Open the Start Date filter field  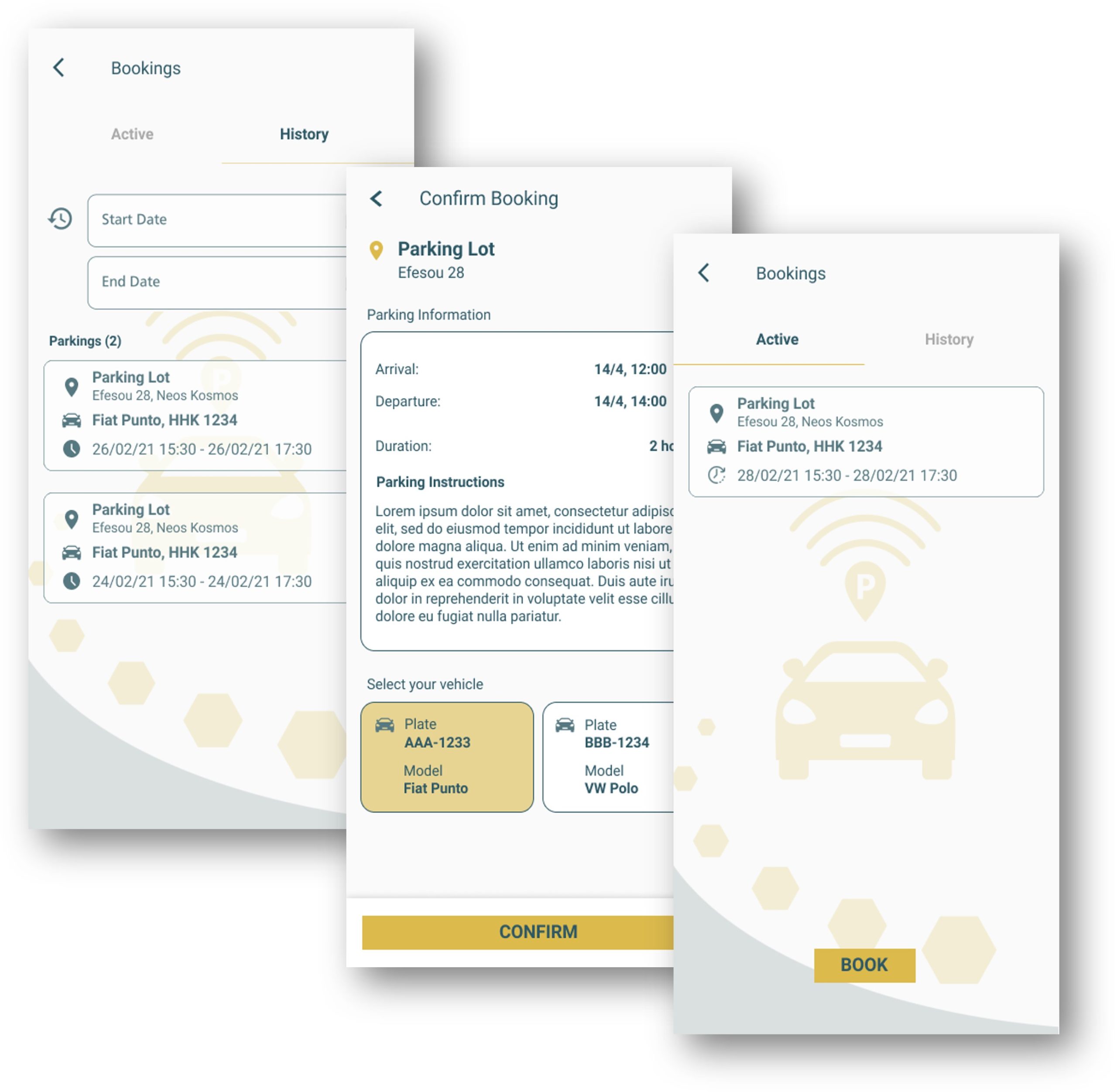point(221,220)
